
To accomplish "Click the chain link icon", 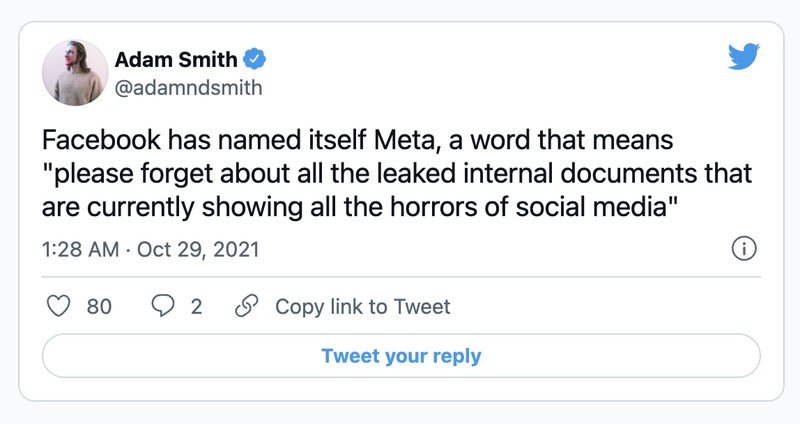I will click(x=245, y=307).
